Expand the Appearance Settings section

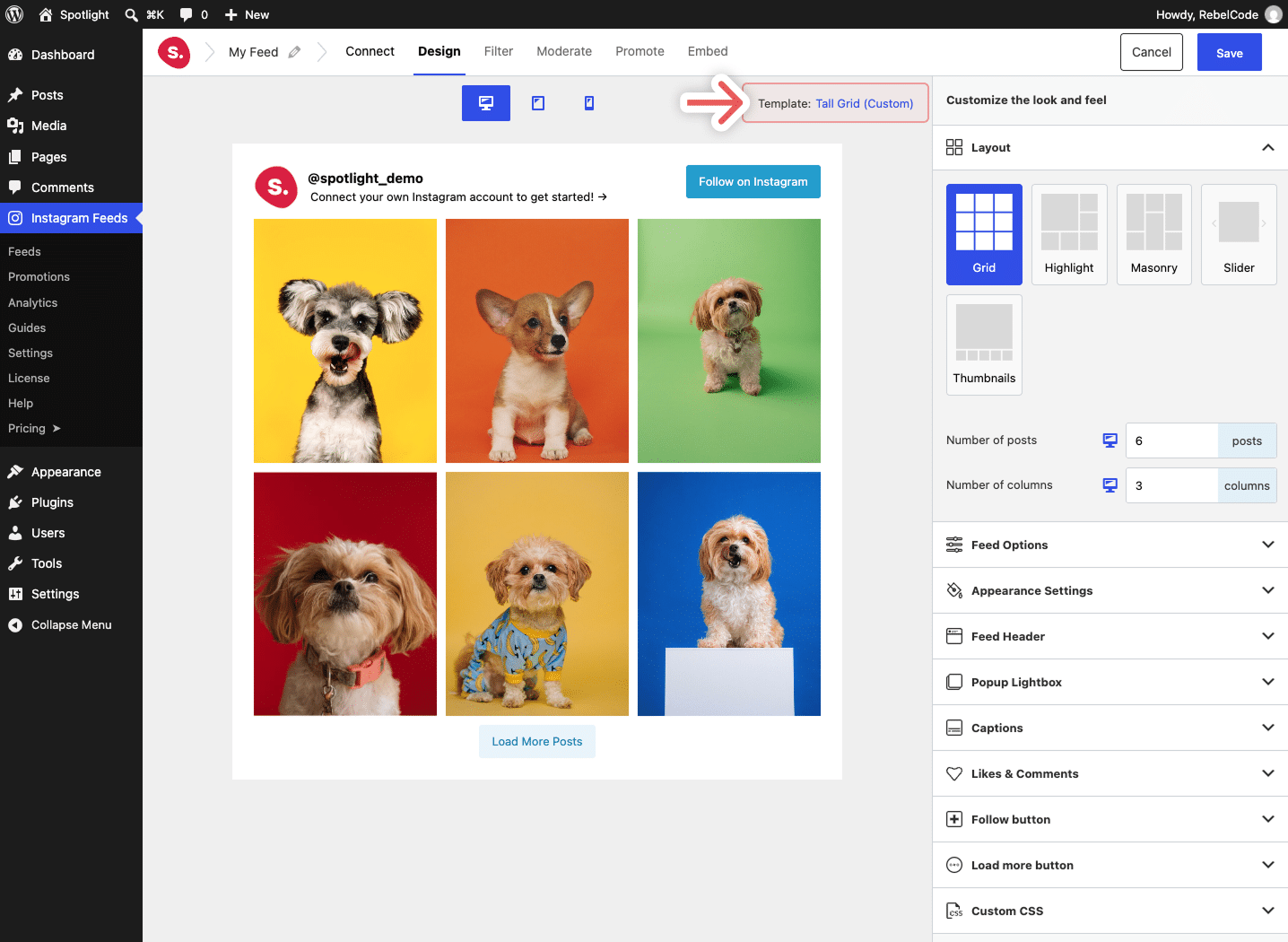[1268, 590]
